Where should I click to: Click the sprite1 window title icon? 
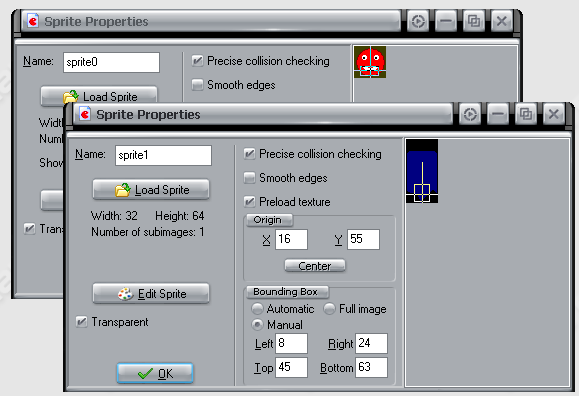[x=85, y=114]
